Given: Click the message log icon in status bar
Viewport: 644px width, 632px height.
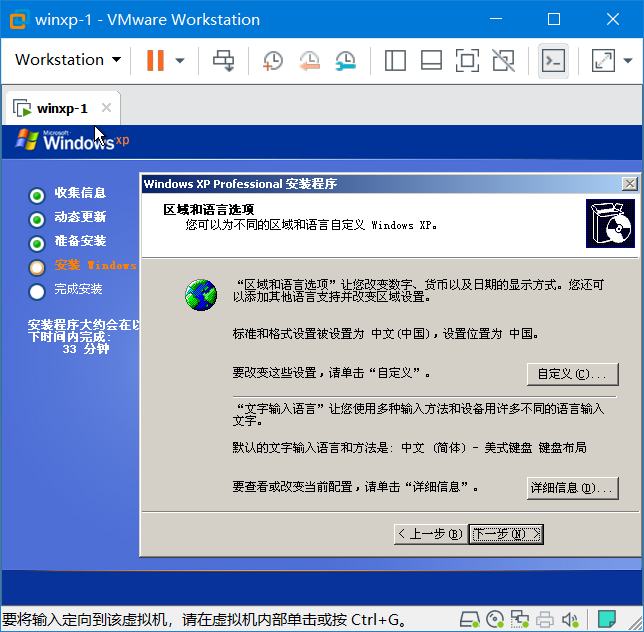Looking at the screenshot, I should 607,619.
